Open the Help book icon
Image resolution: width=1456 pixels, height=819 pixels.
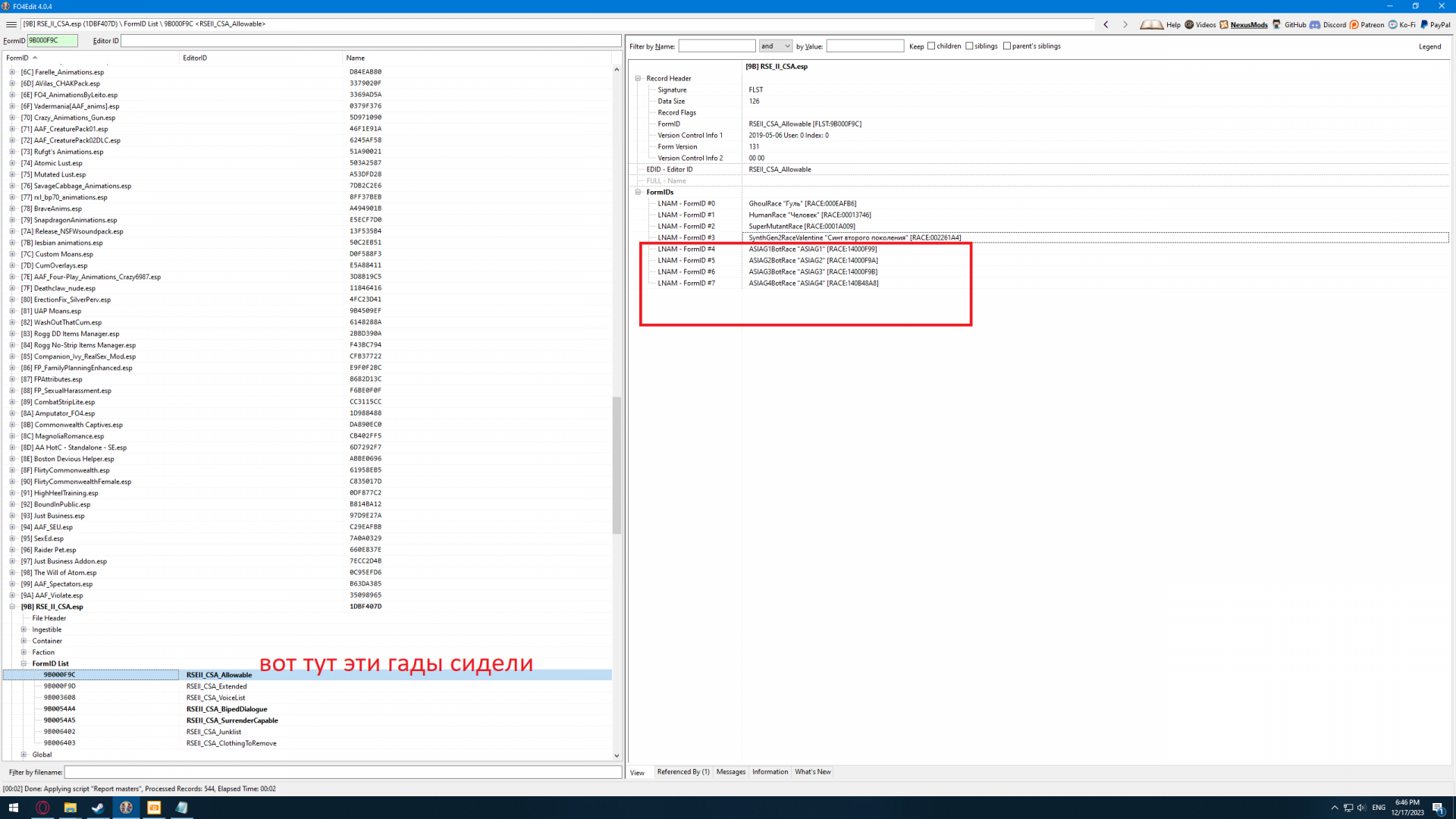[1151, 24]
